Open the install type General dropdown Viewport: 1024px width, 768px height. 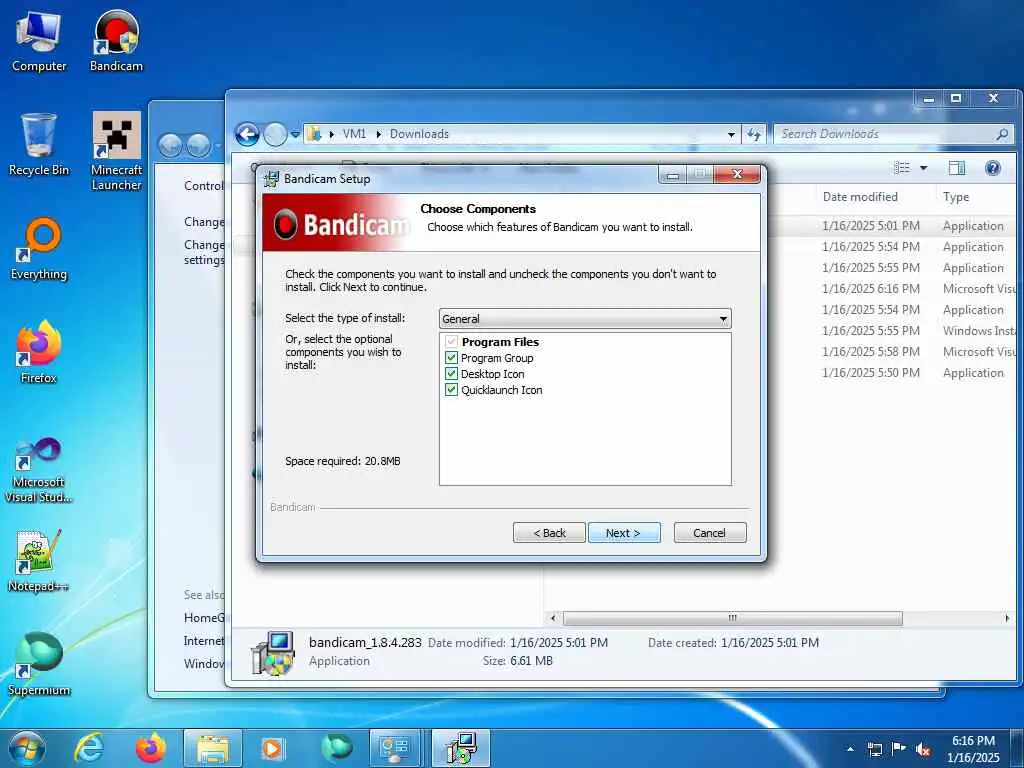[x=585, y=319]
